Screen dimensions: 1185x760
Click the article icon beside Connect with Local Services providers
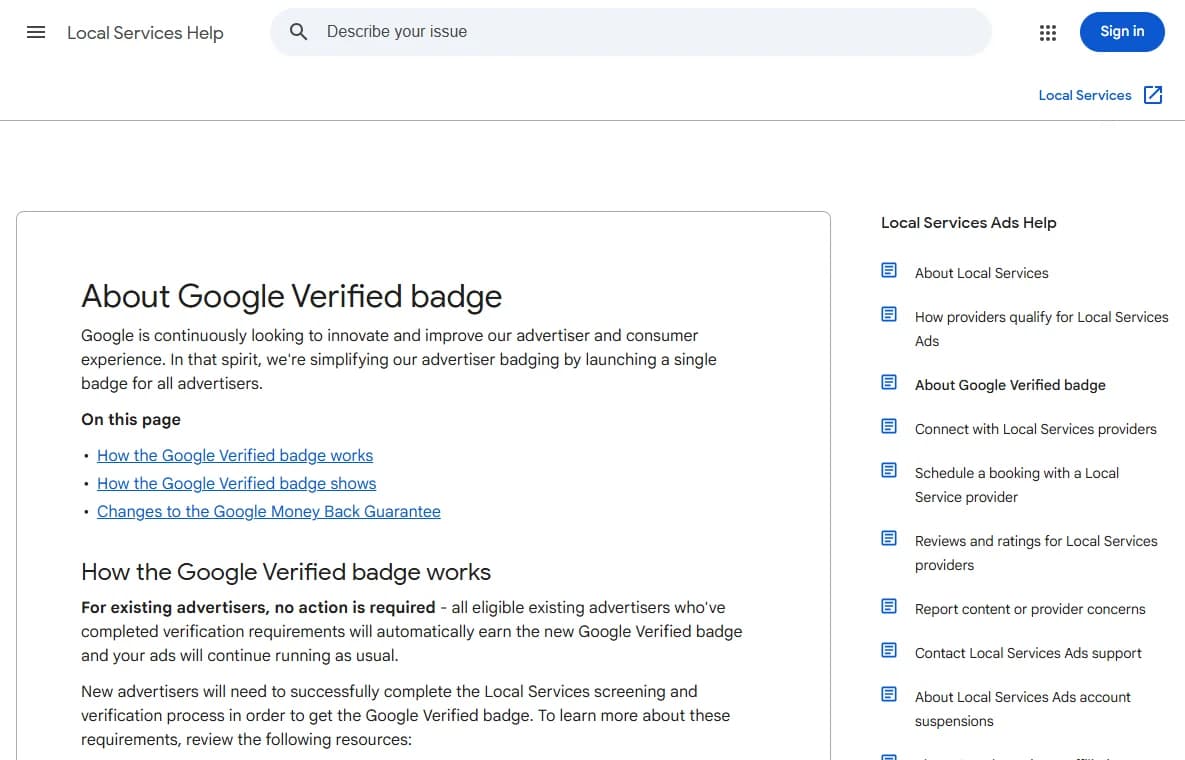click(x=889, y=426)
